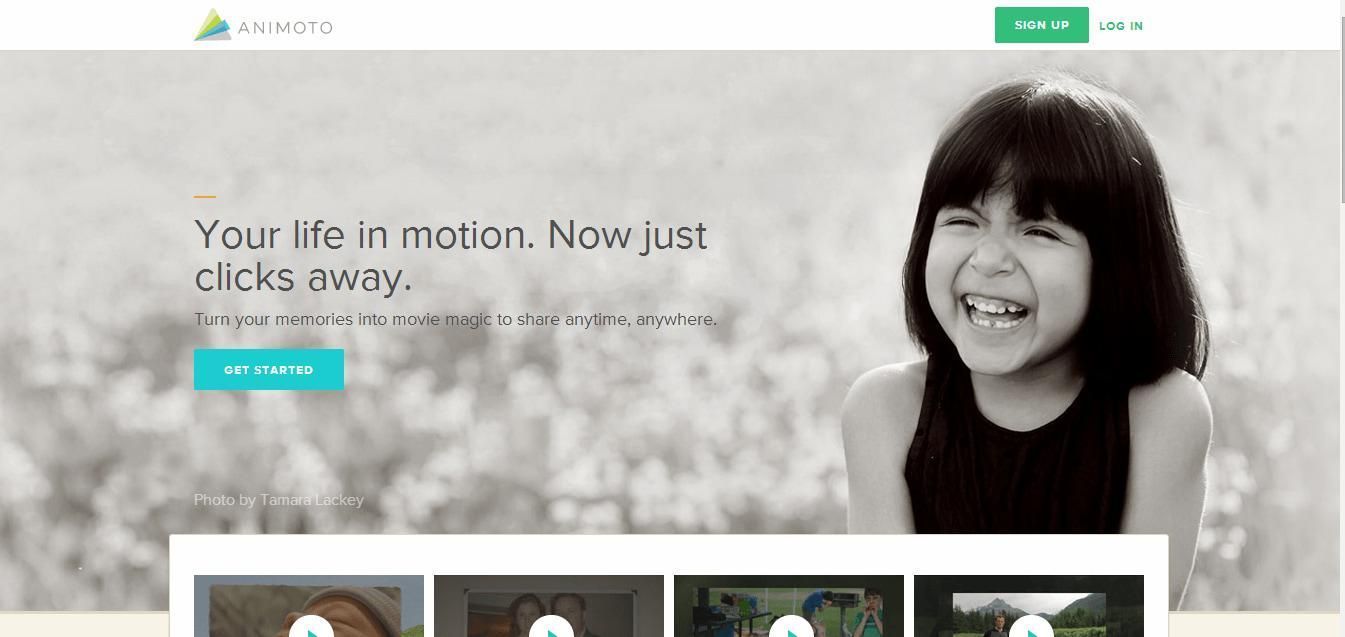
Task: Go to Log In
Action: (1120, 26)
